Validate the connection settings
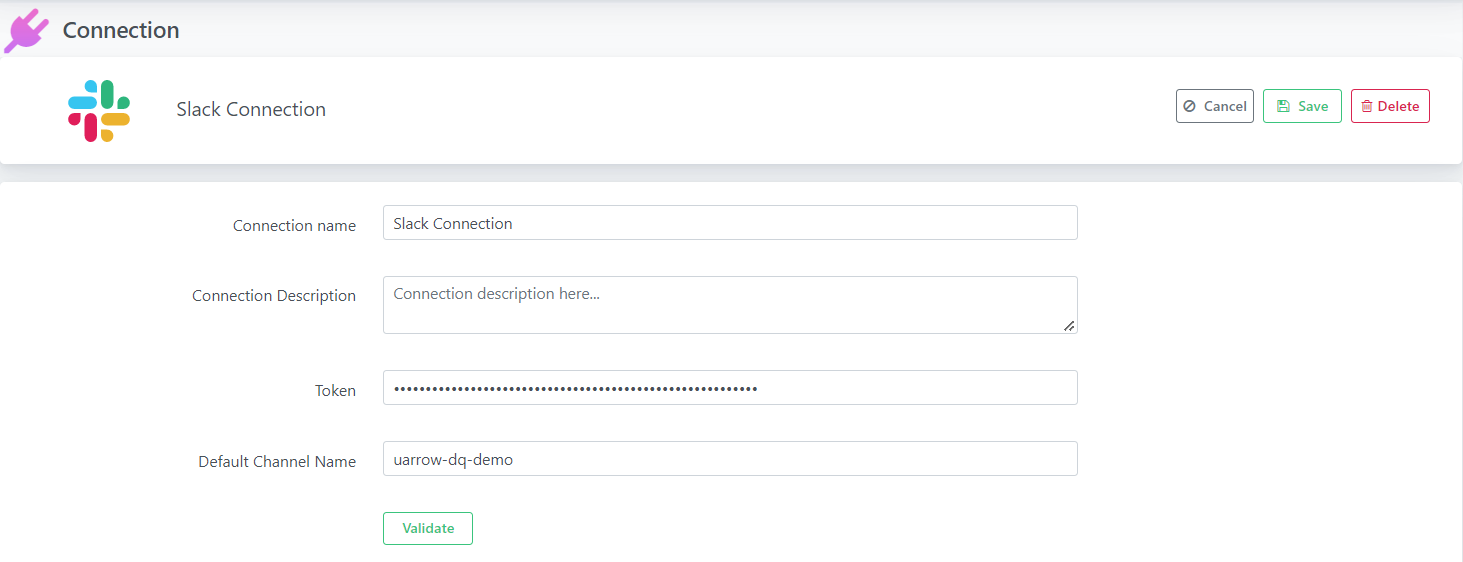The height and width of the screenshot is (562, 1463). click(x=428, y=528)
